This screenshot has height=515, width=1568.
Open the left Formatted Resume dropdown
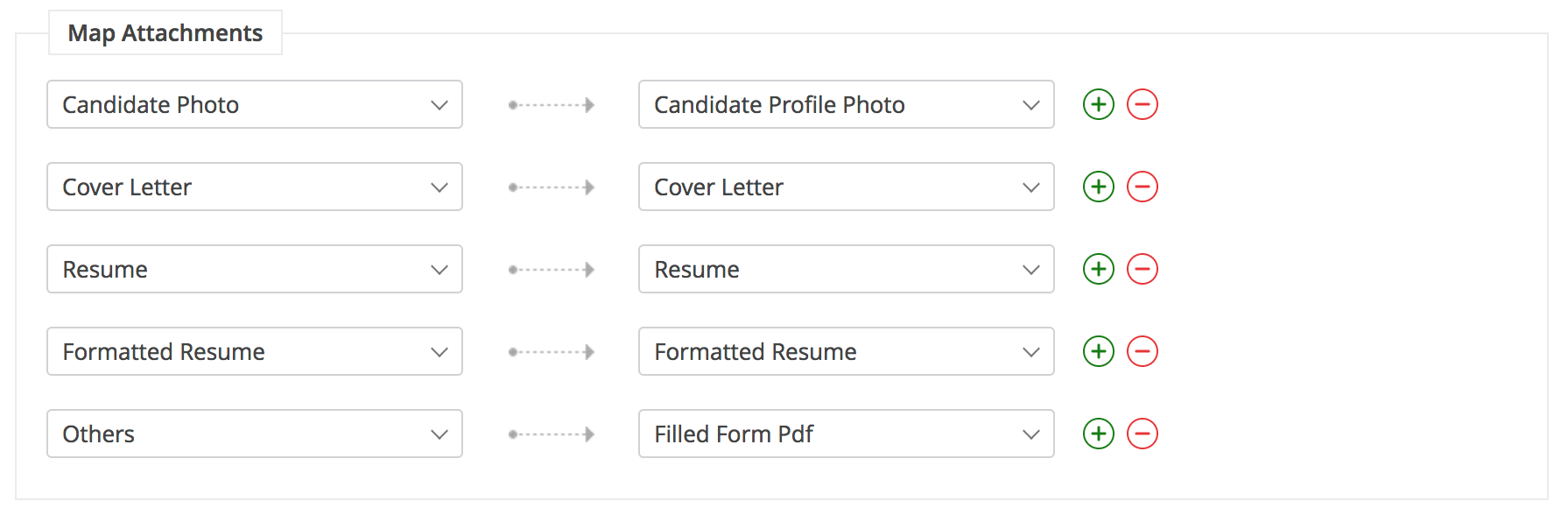[254, 351]
